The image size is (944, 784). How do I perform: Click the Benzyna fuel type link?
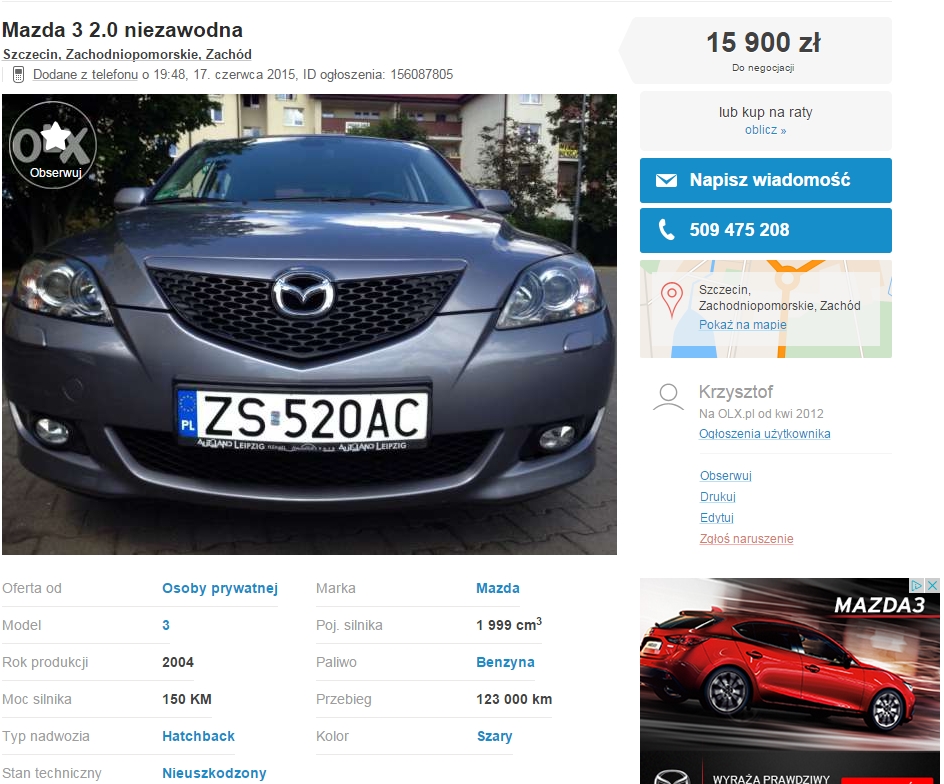(505, 662)
